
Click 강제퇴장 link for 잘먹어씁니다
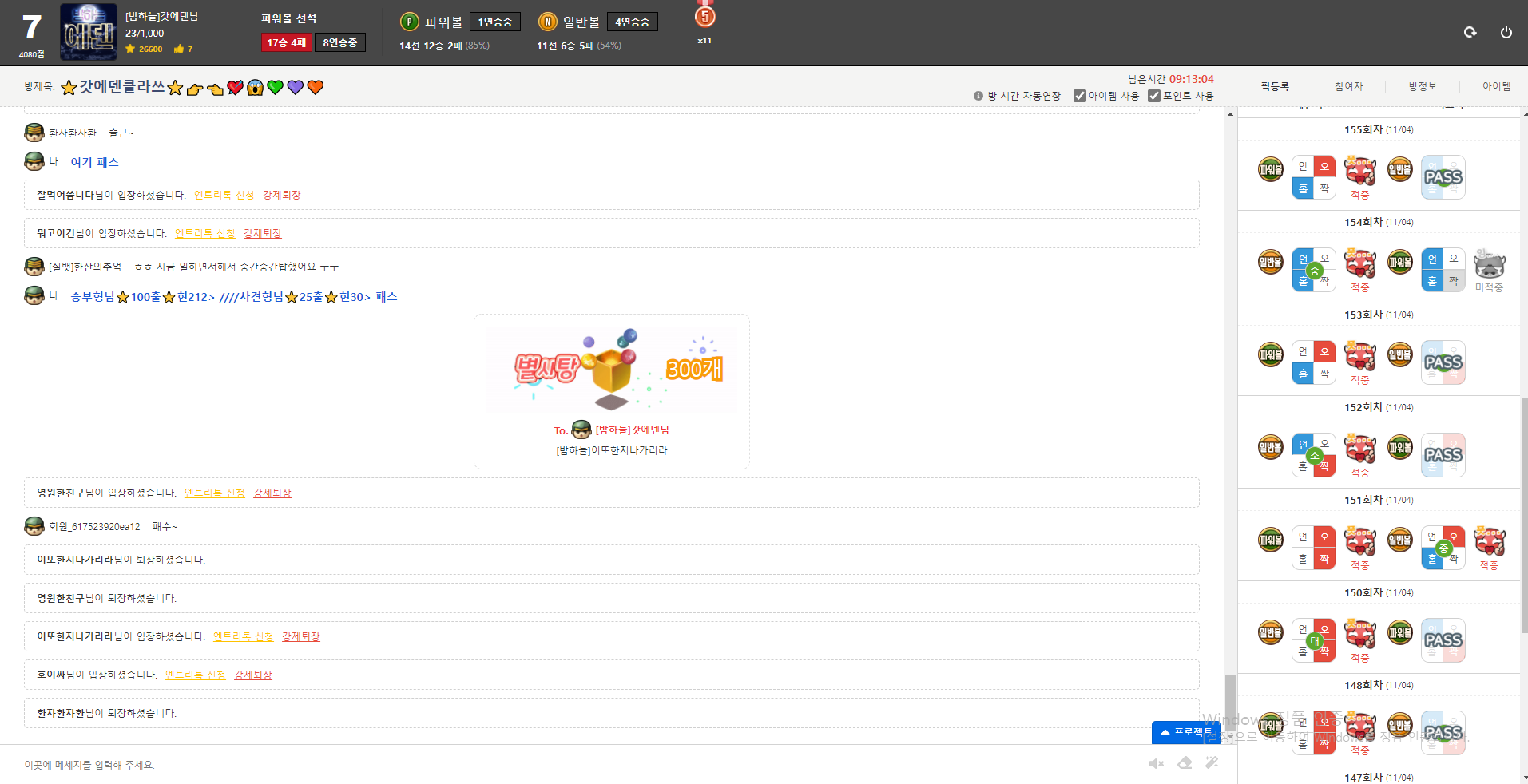click(x=282, y=195)
